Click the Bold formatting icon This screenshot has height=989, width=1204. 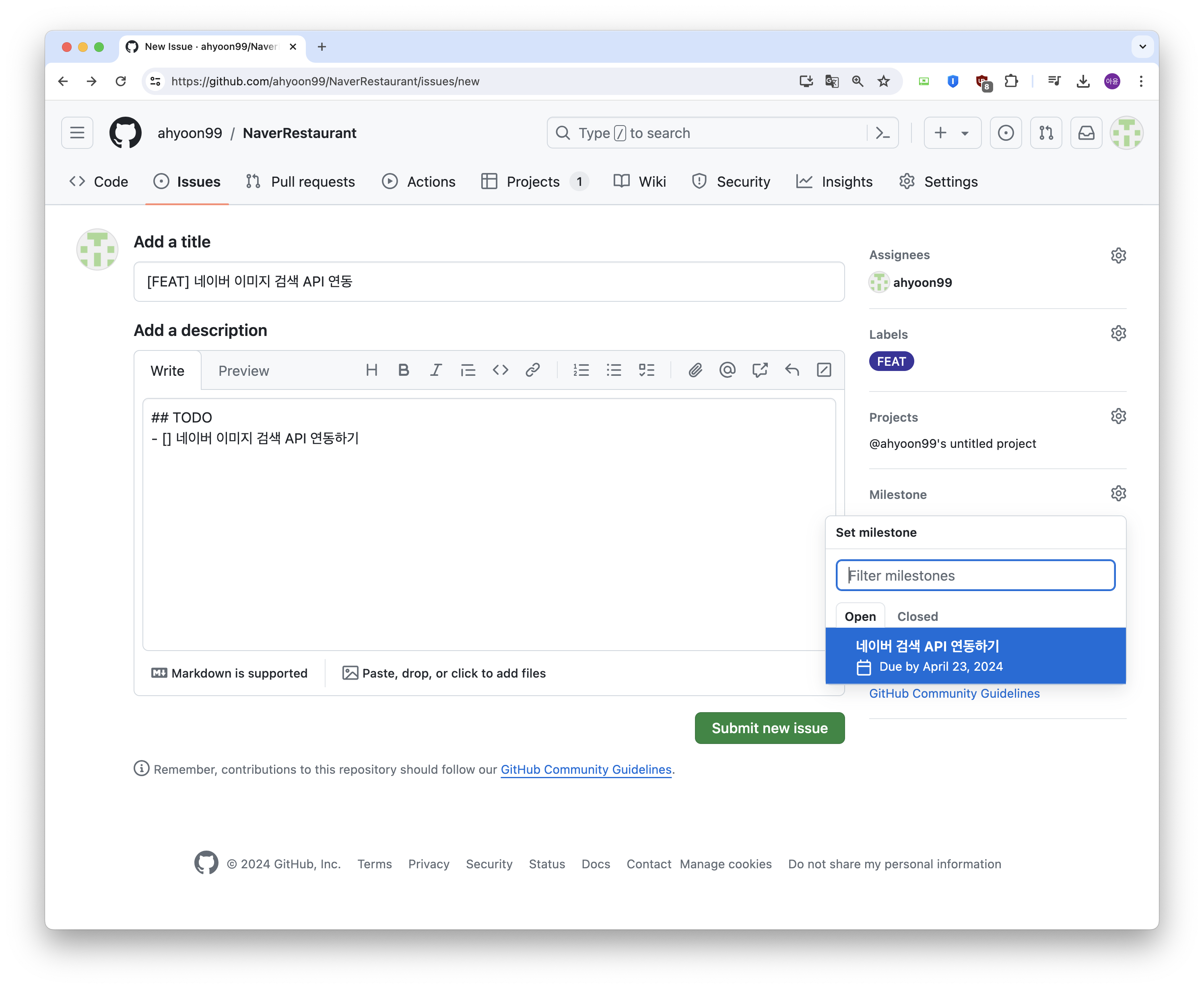click(x=404, y=370)
